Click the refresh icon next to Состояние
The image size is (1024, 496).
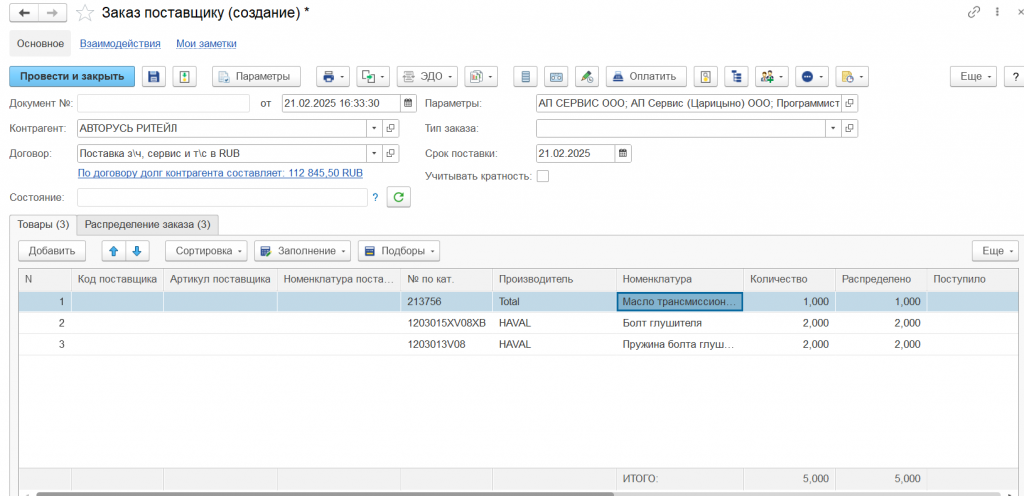pos(399,198)
